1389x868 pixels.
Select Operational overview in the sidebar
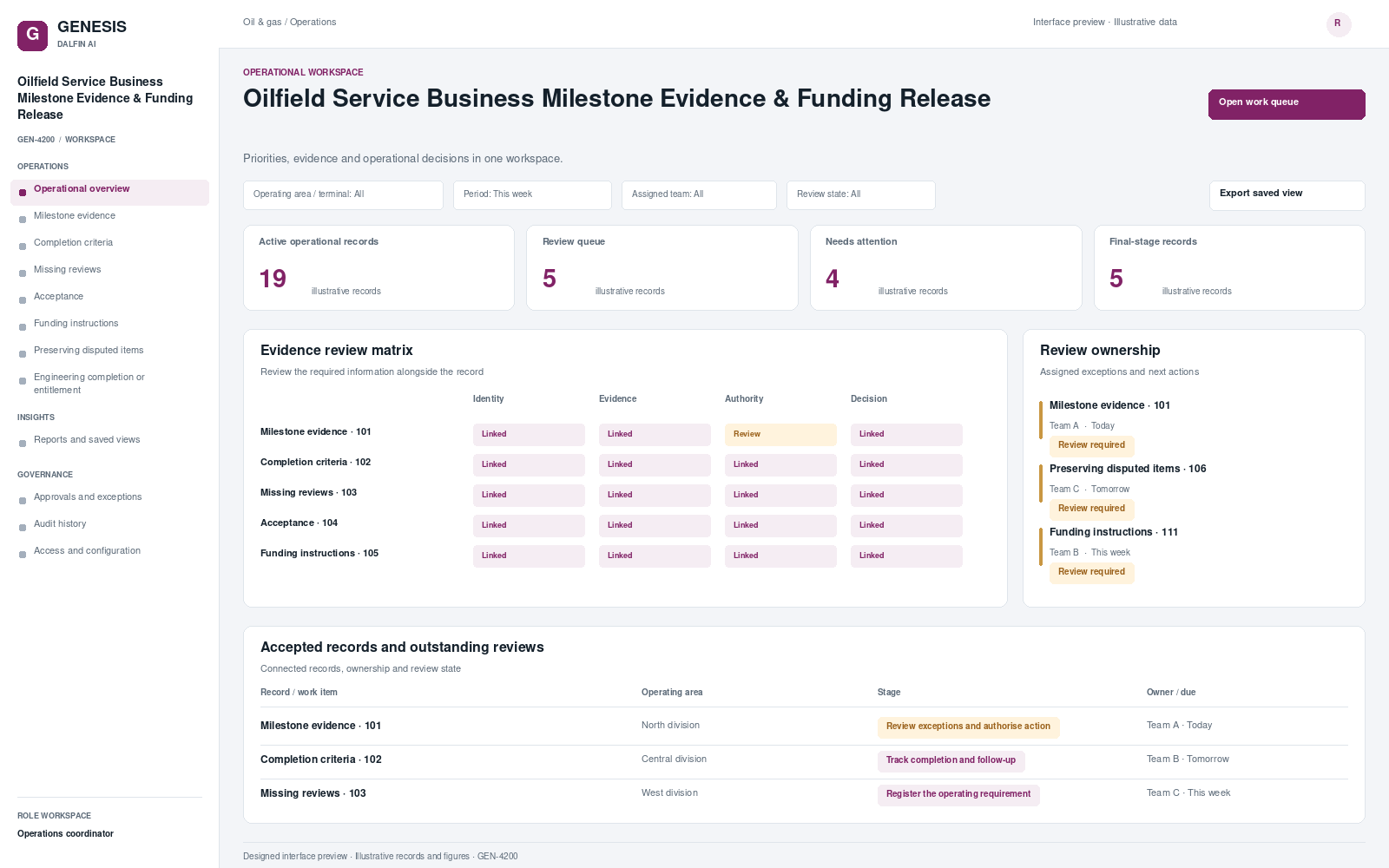click(109, 192)
